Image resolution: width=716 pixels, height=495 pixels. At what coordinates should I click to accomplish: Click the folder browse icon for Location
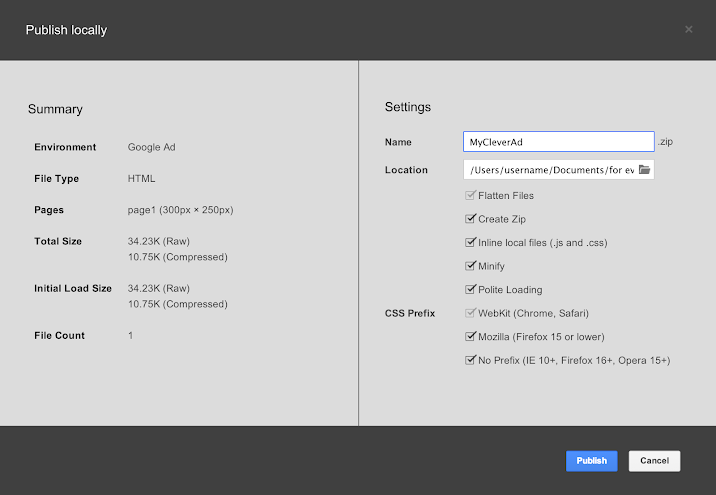point(645,170)
